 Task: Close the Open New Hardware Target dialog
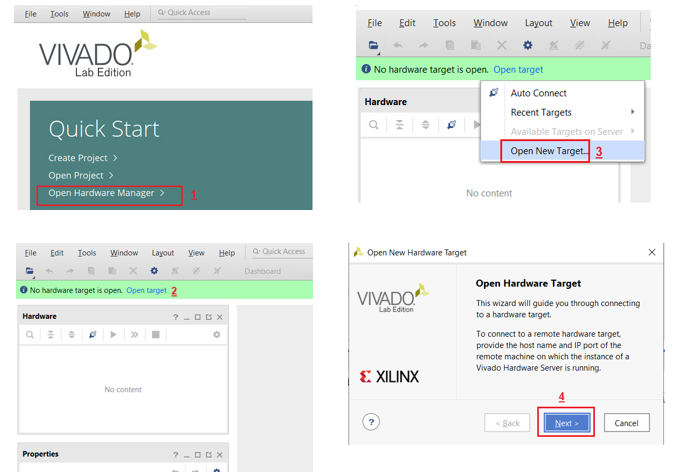click(652, 252)
